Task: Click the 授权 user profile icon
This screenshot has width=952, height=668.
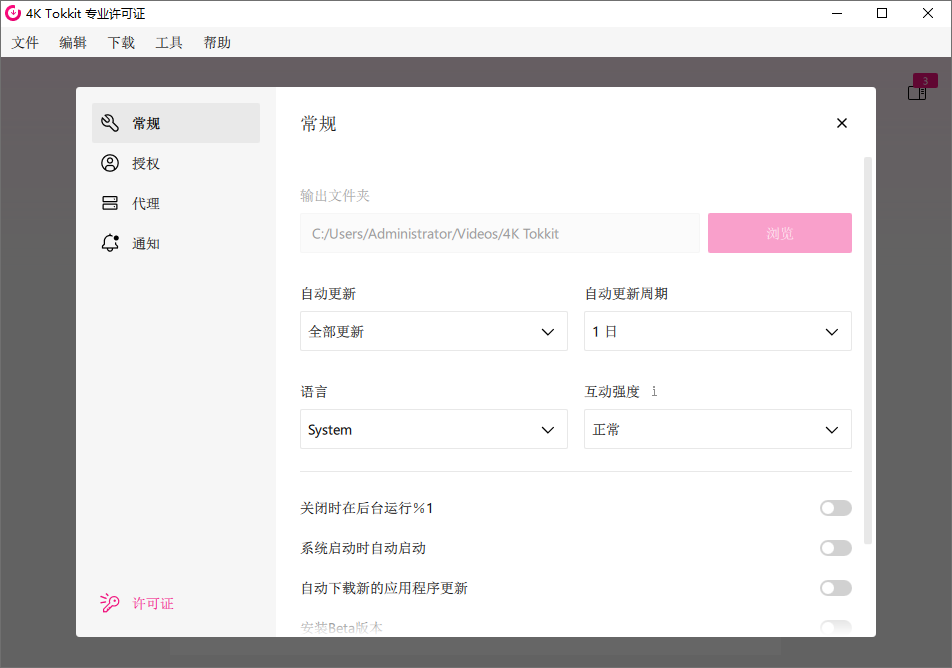Action: pyautogui.click(x=110, y=163)
